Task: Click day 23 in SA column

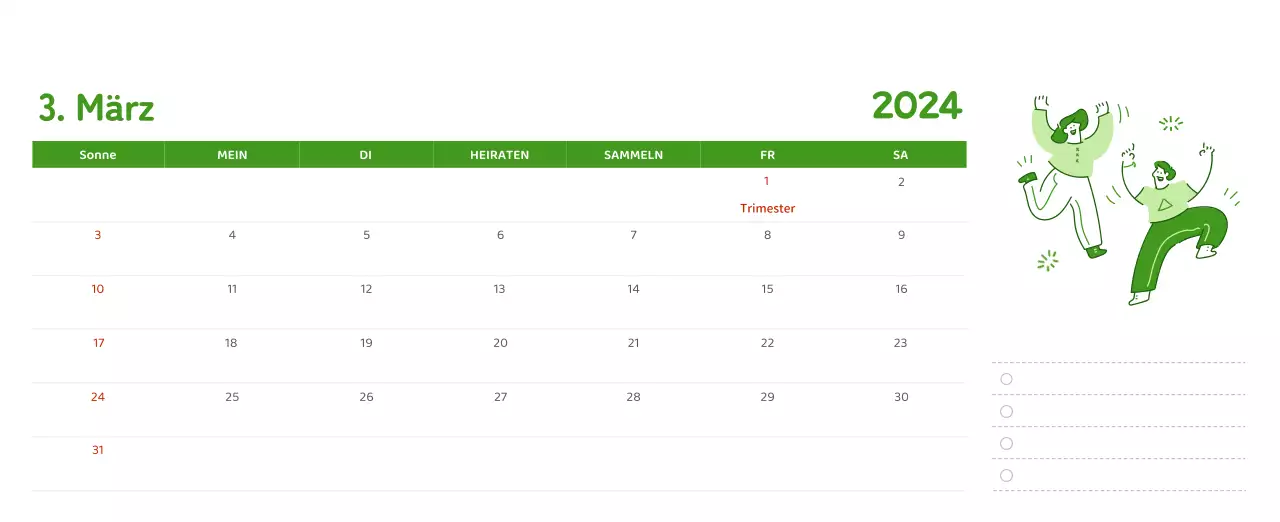Action: [x=900, y=343]
